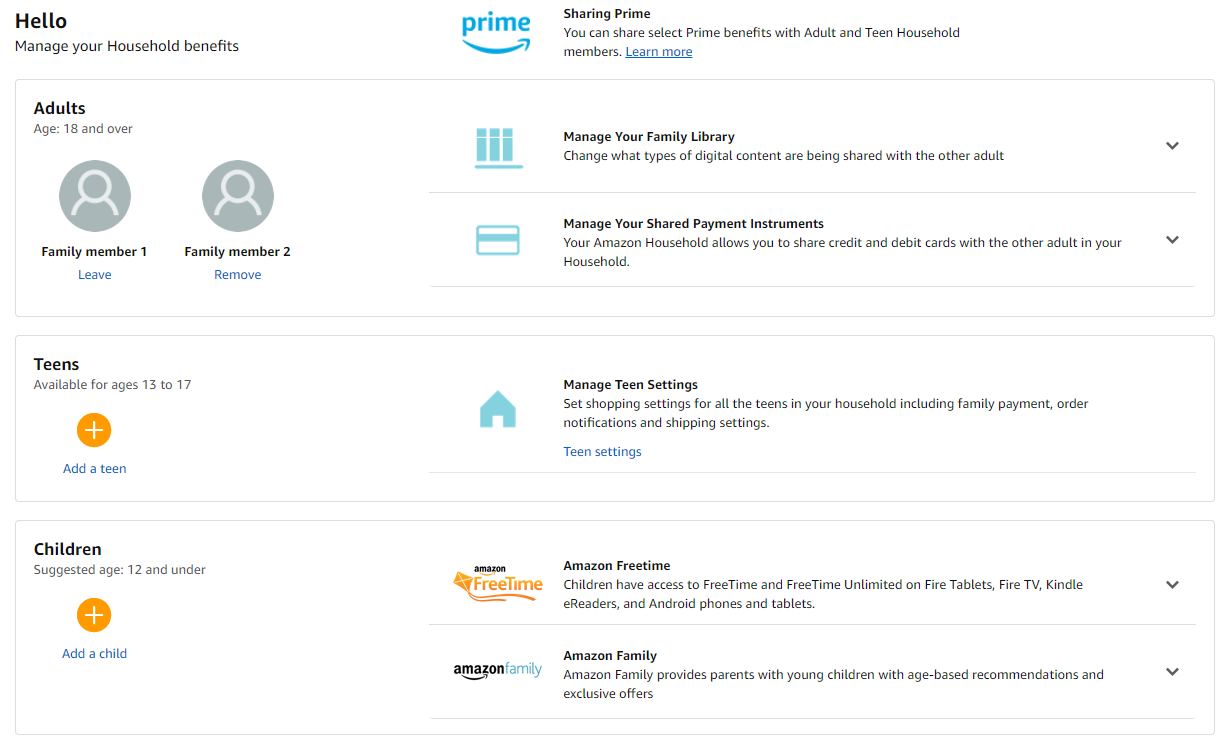This screenshot has width=1229, height=747.
Task: Click the Add a child link
Action: point(94,654)
